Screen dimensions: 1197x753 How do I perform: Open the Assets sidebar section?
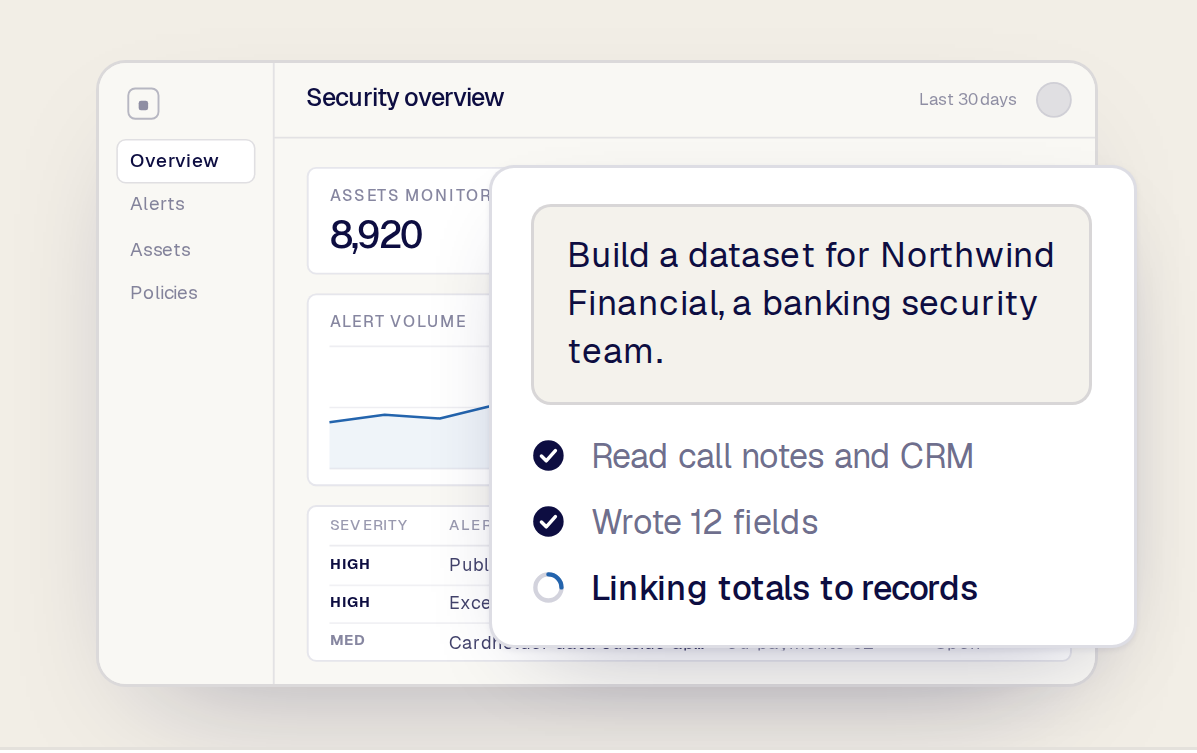click(x=160, y=250)
